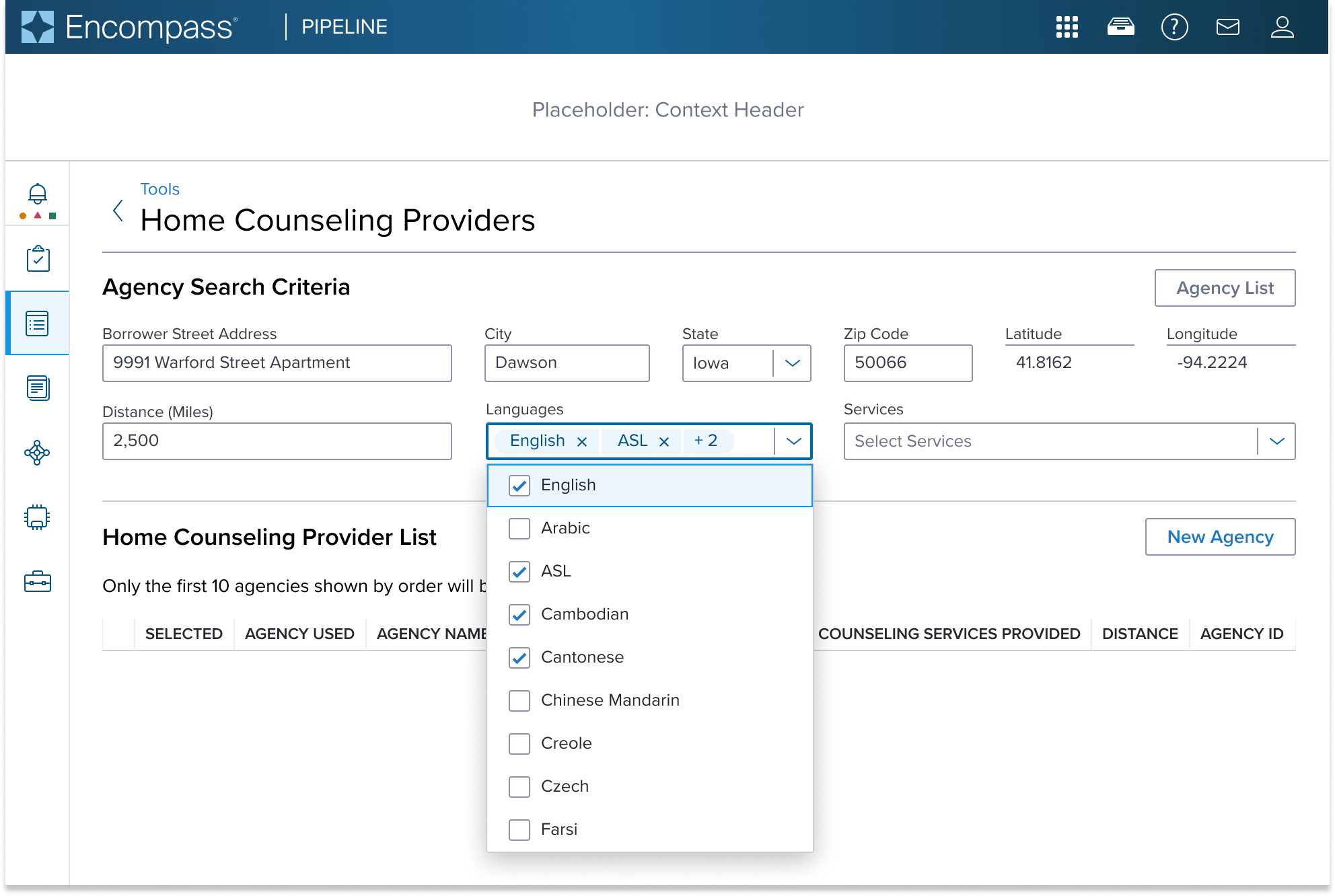Check the Arabic language checkbox
The image size is (1335, 896).
[519, 529]
